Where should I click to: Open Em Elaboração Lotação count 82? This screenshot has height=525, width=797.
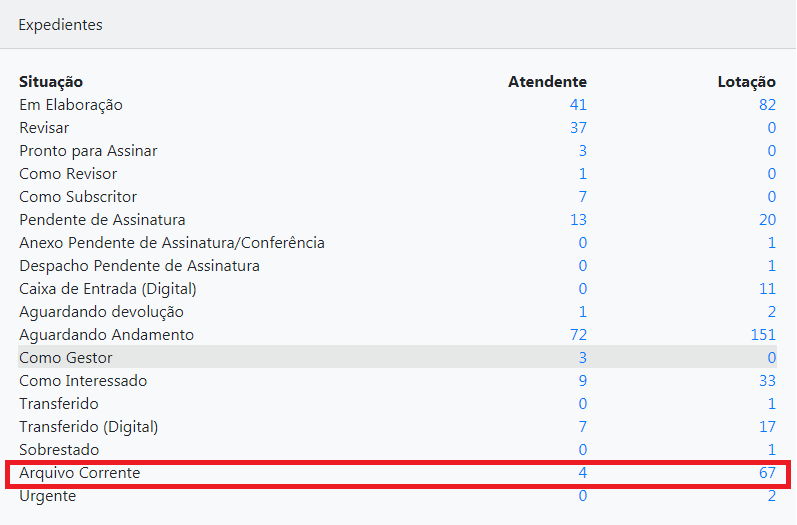click(767, 105)
